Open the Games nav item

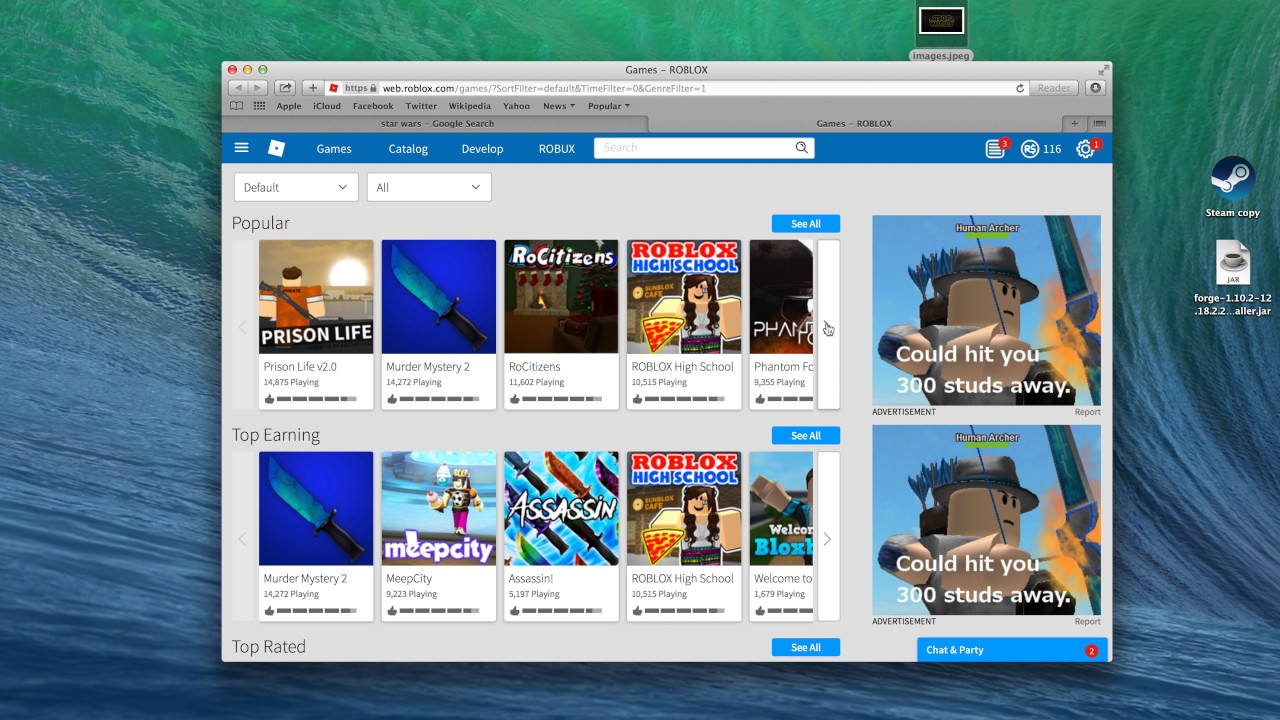tap(334, 149)
